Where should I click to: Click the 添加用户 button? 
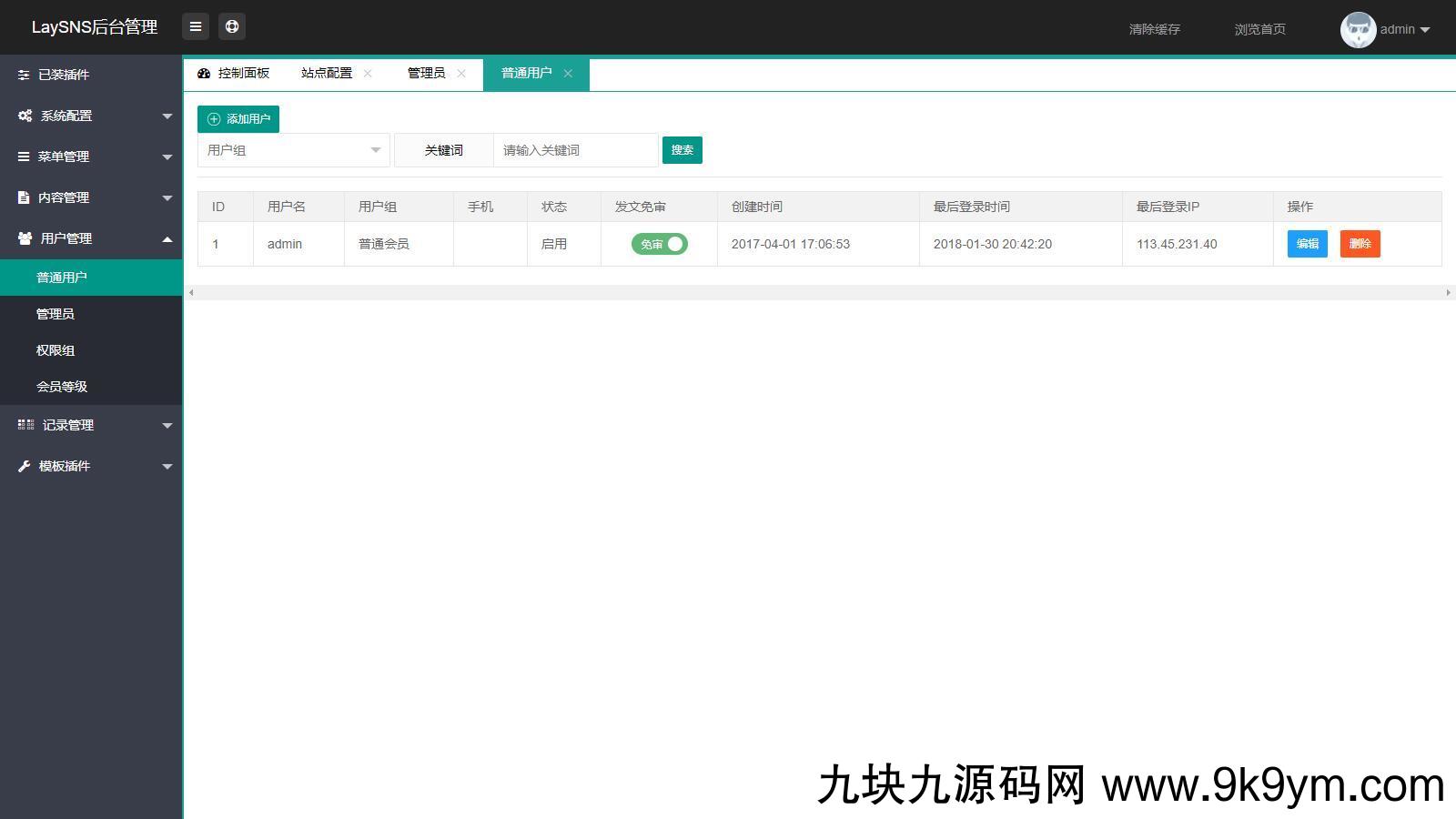click(x=238, y=119)
